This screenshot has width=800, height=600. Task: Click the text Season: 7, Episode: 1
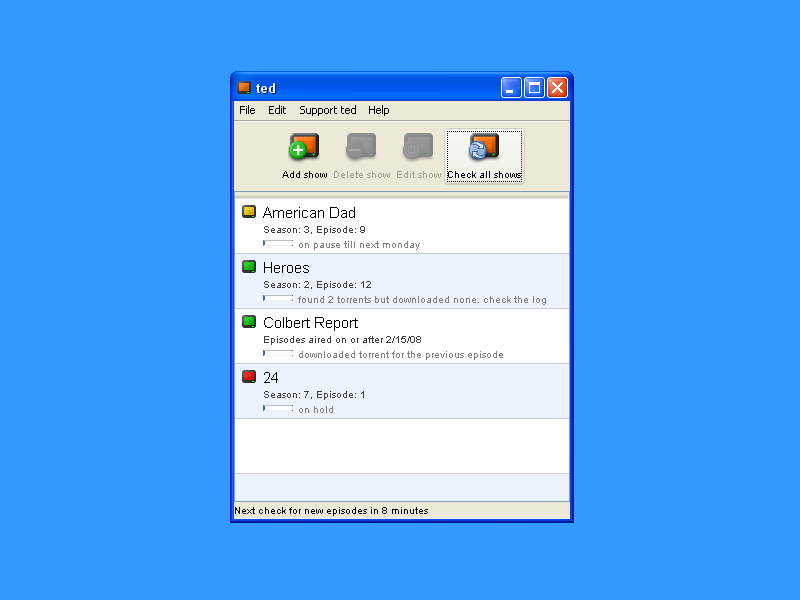[x=314, y=395]
